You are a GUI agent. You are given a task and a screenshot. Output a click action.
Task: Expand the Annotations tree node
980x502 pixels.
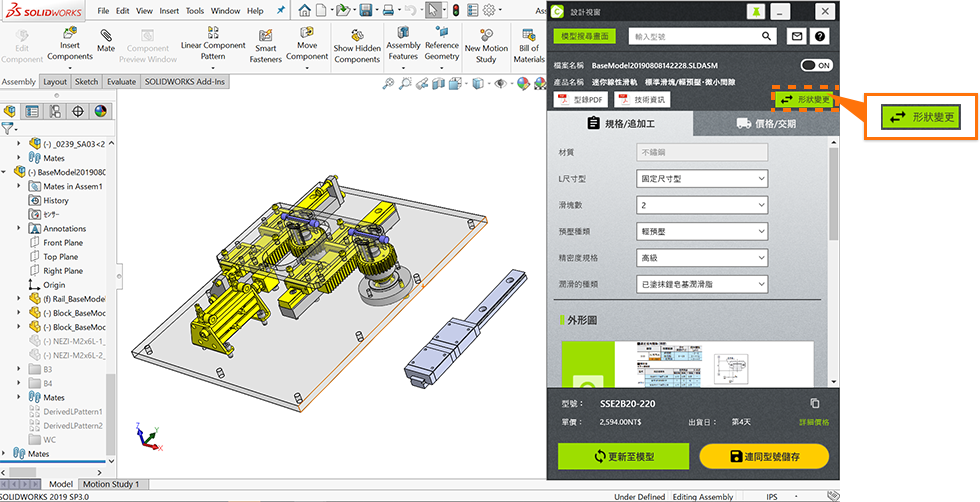tap(19, 228)
